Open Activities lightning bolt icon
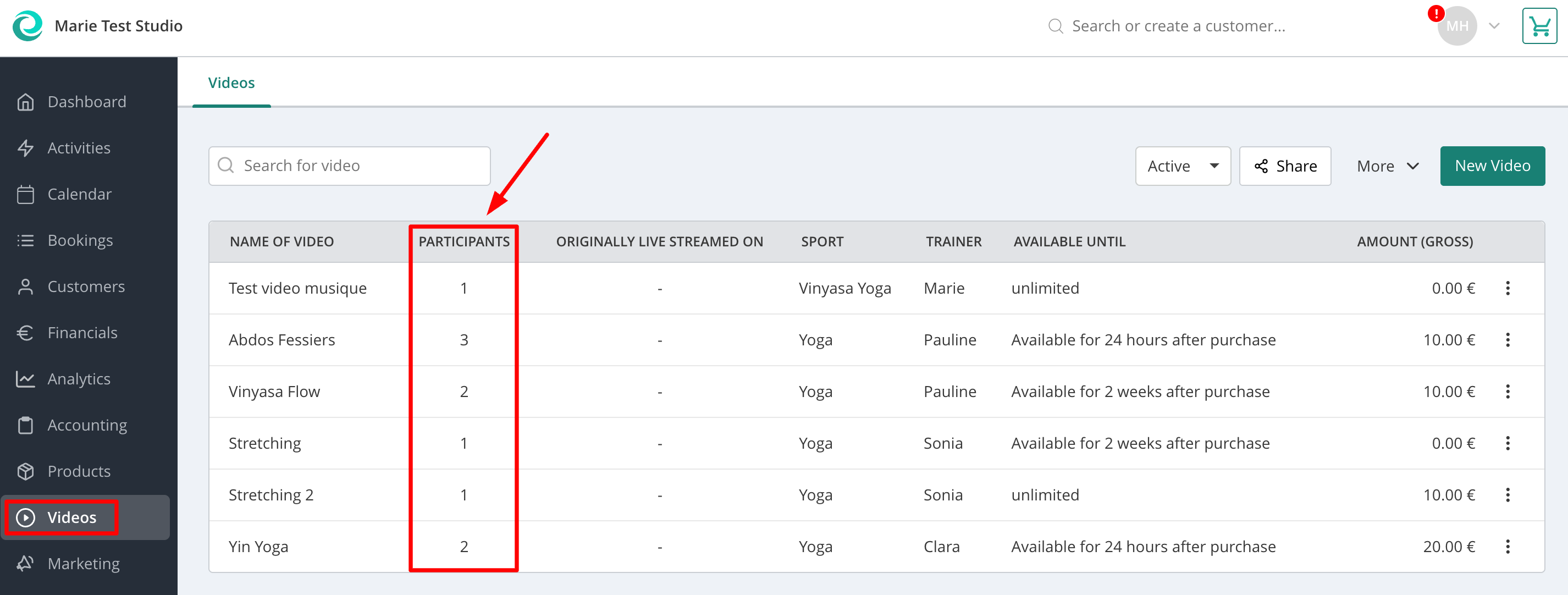Image resolution: width=1568 pixels, height=595 pixels. click(25, 148)
